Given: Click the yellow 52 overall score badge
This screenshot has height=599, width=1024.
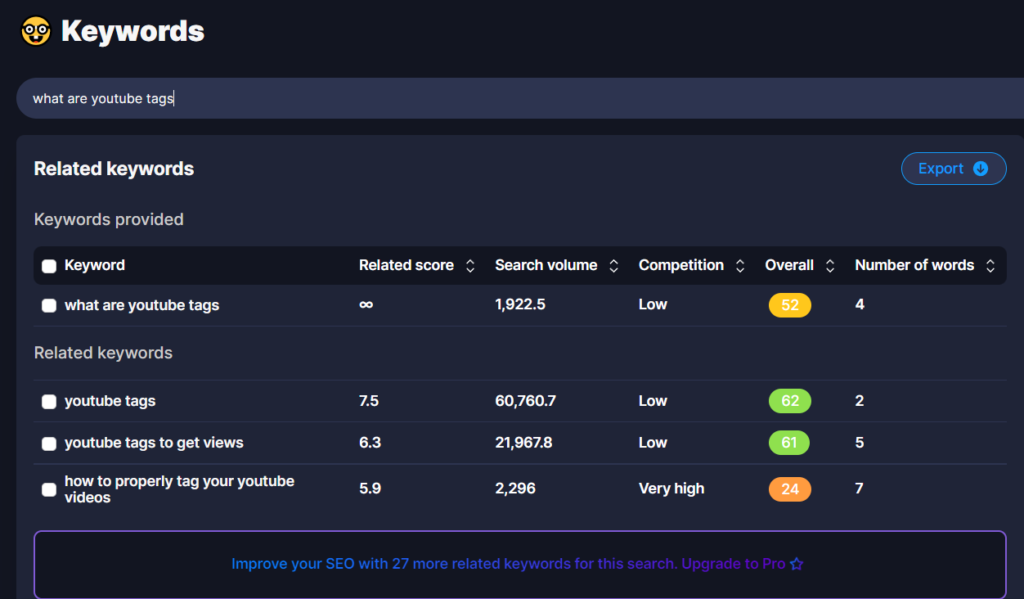Looking at the screenshot, I should 789,305.
